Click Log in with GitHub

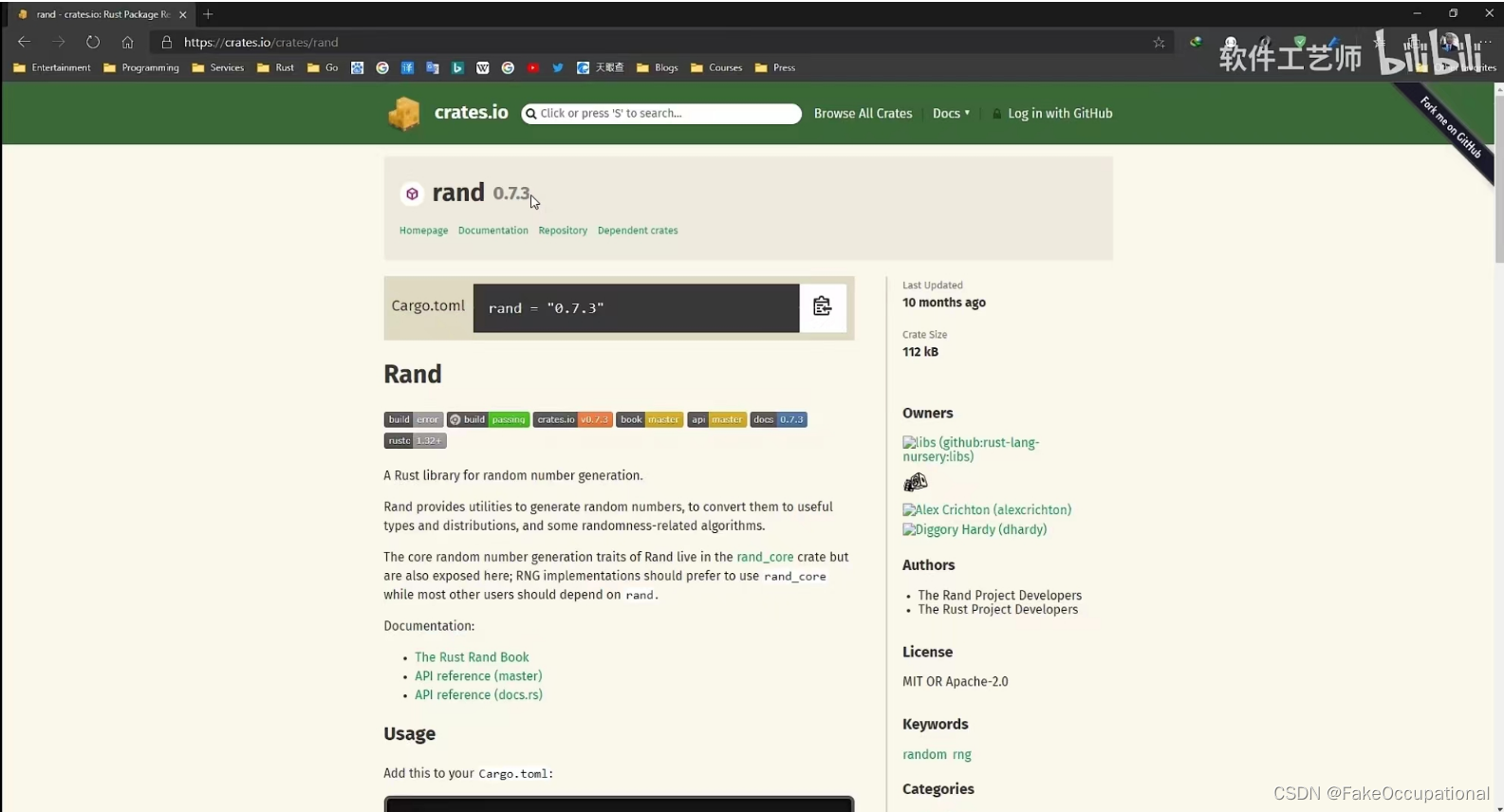1060,113
